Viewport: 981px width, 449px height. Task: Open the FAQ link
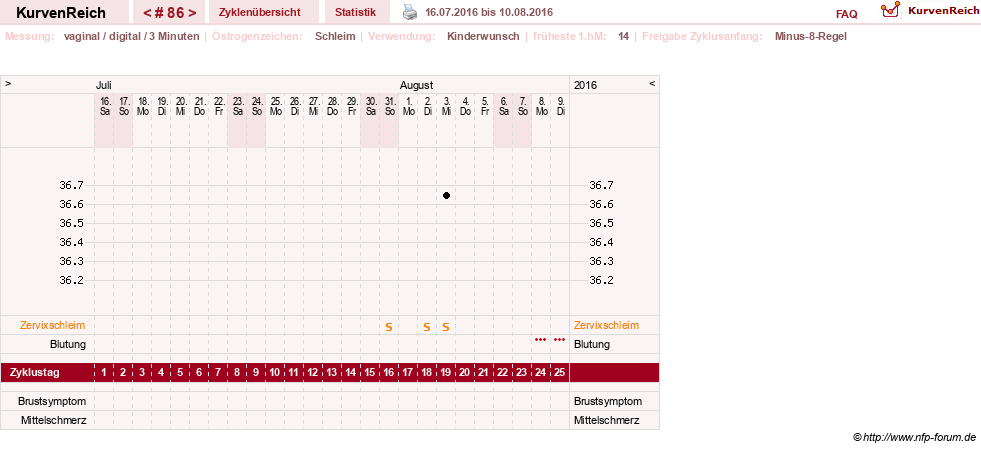846,14
